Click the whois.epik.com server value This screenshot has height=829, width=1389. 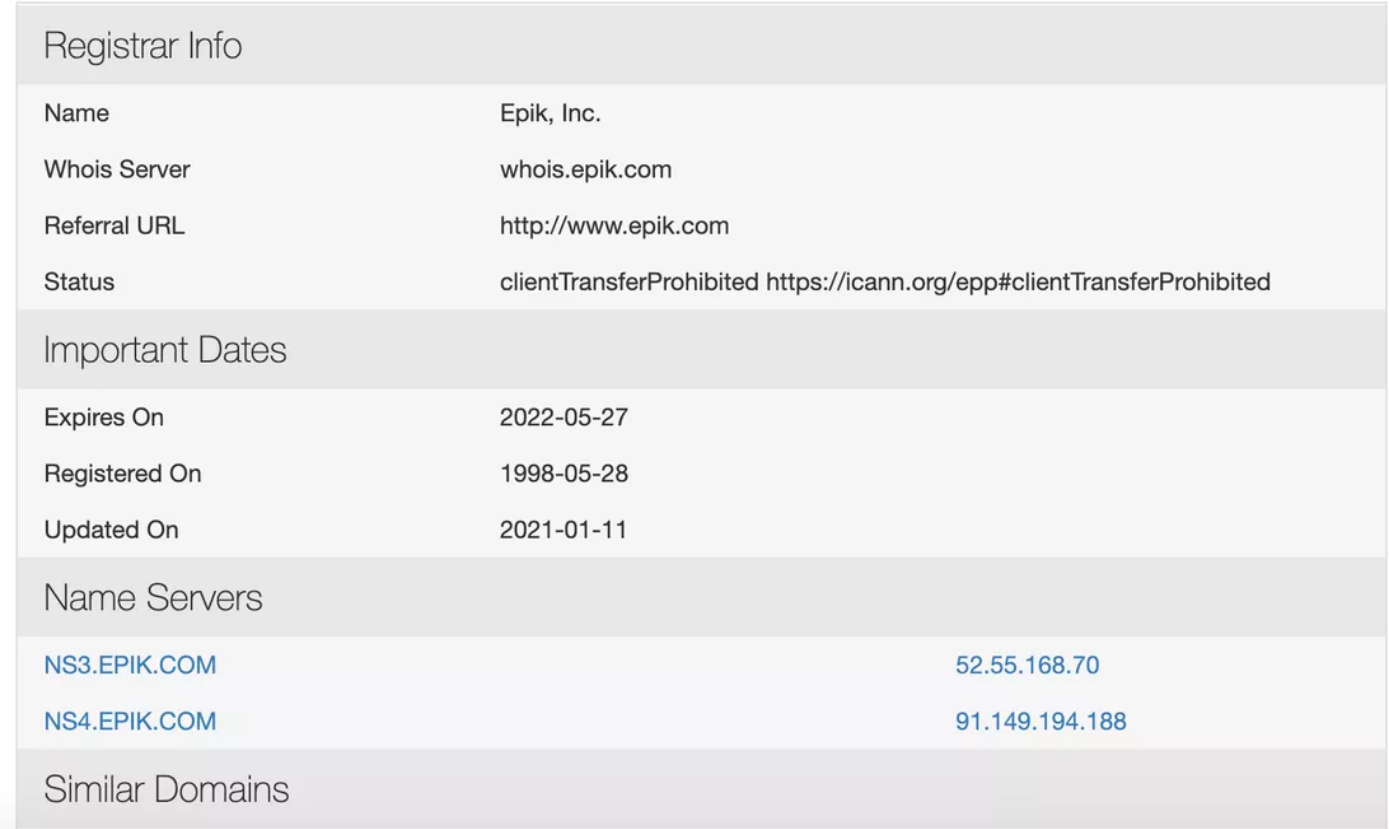tap(586, 170)
